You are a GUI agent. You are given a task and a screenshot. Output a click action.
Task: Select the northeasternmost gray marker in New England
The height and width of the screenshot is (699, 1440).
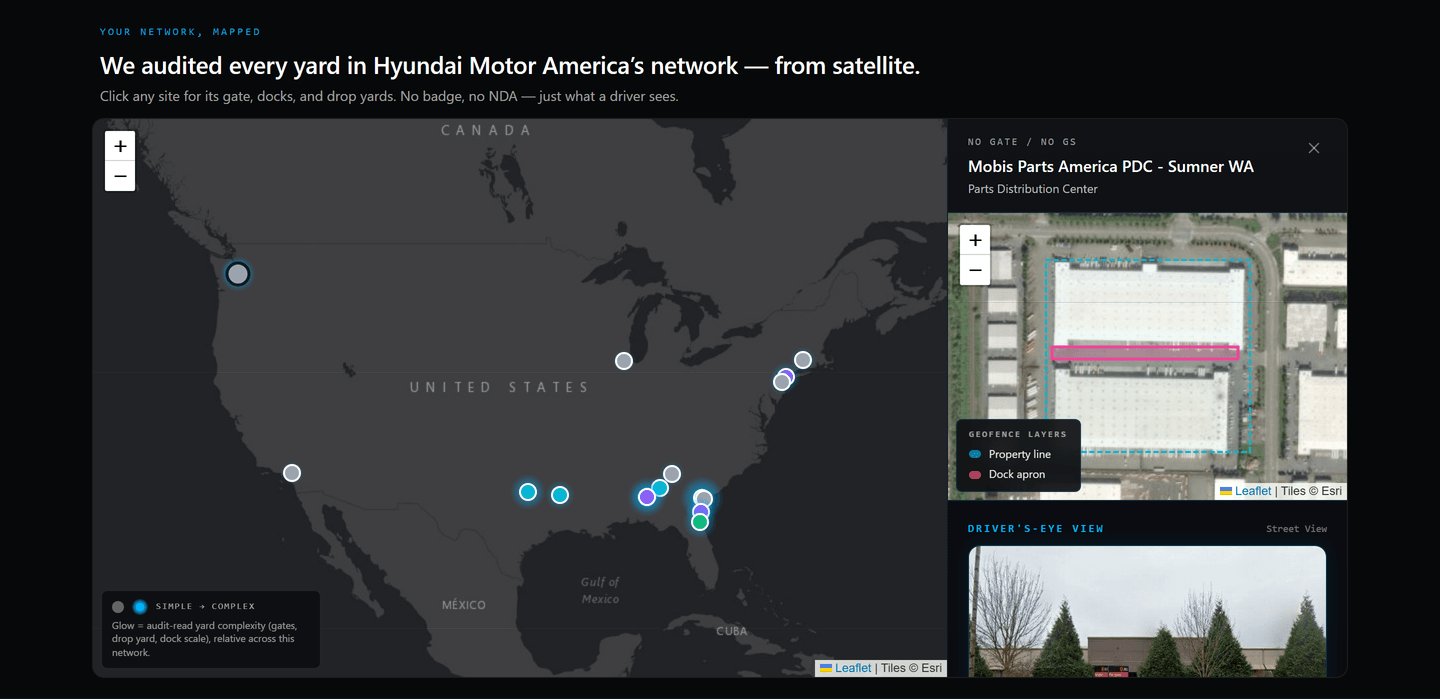(803, 360)
